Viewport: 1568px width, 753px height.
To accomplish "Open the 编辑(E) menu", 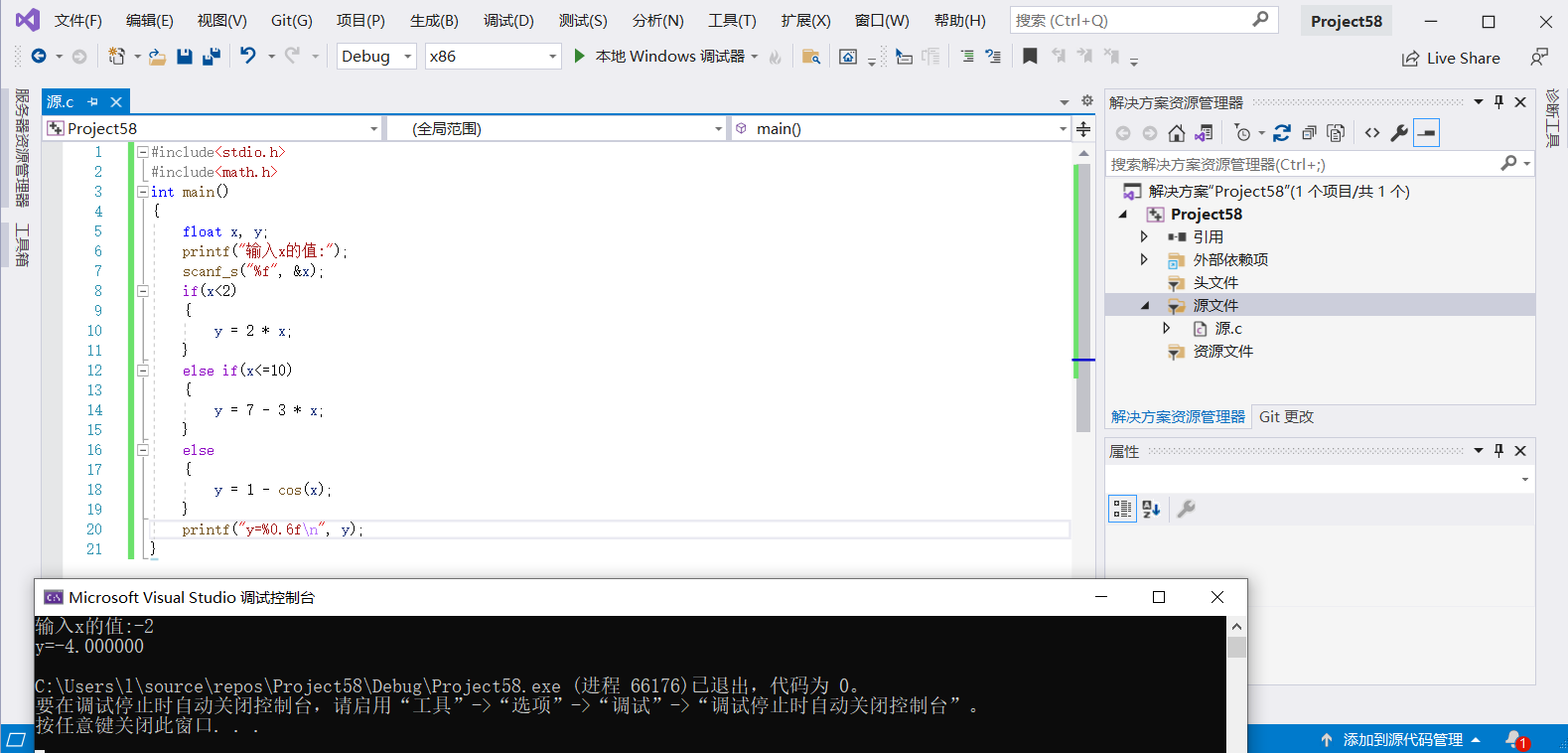I will click(x=149, y=20).
